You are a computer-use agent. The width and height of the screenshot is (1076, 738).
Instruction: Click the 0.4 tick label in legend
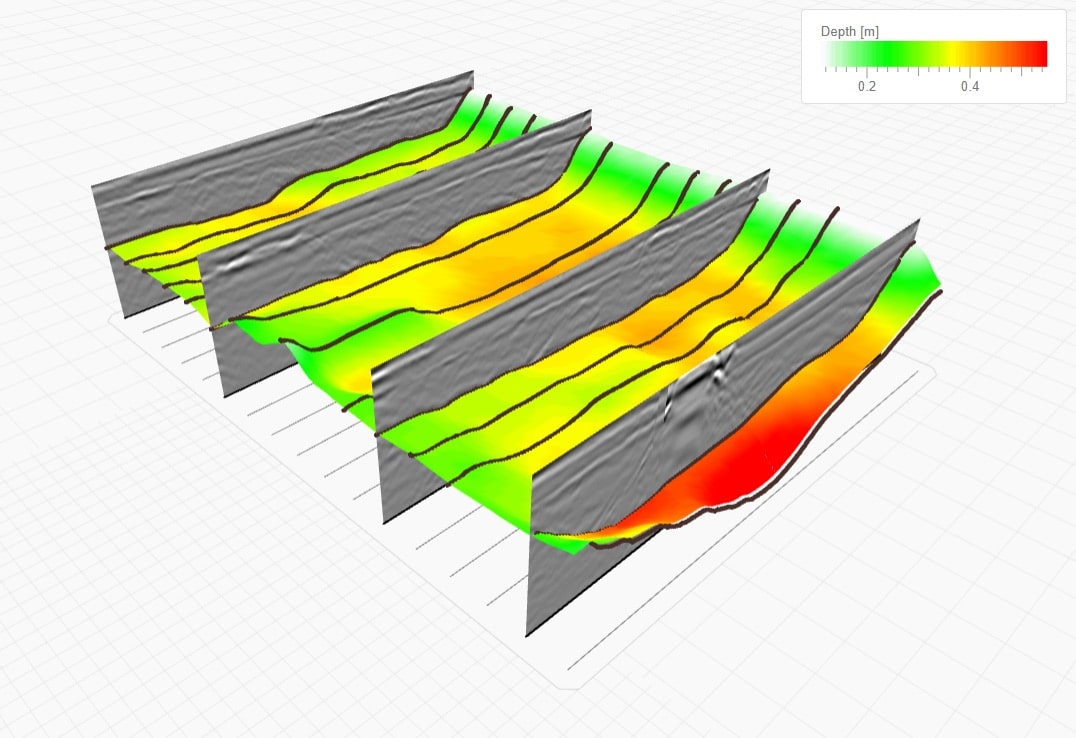(x=969, y=87)
